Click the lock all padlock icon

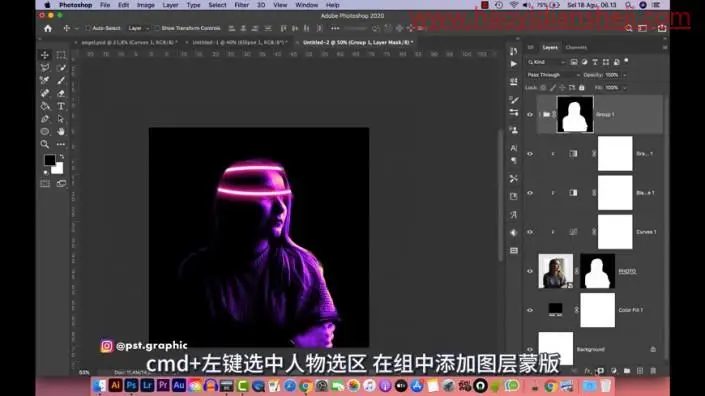(x=581, y=88)
